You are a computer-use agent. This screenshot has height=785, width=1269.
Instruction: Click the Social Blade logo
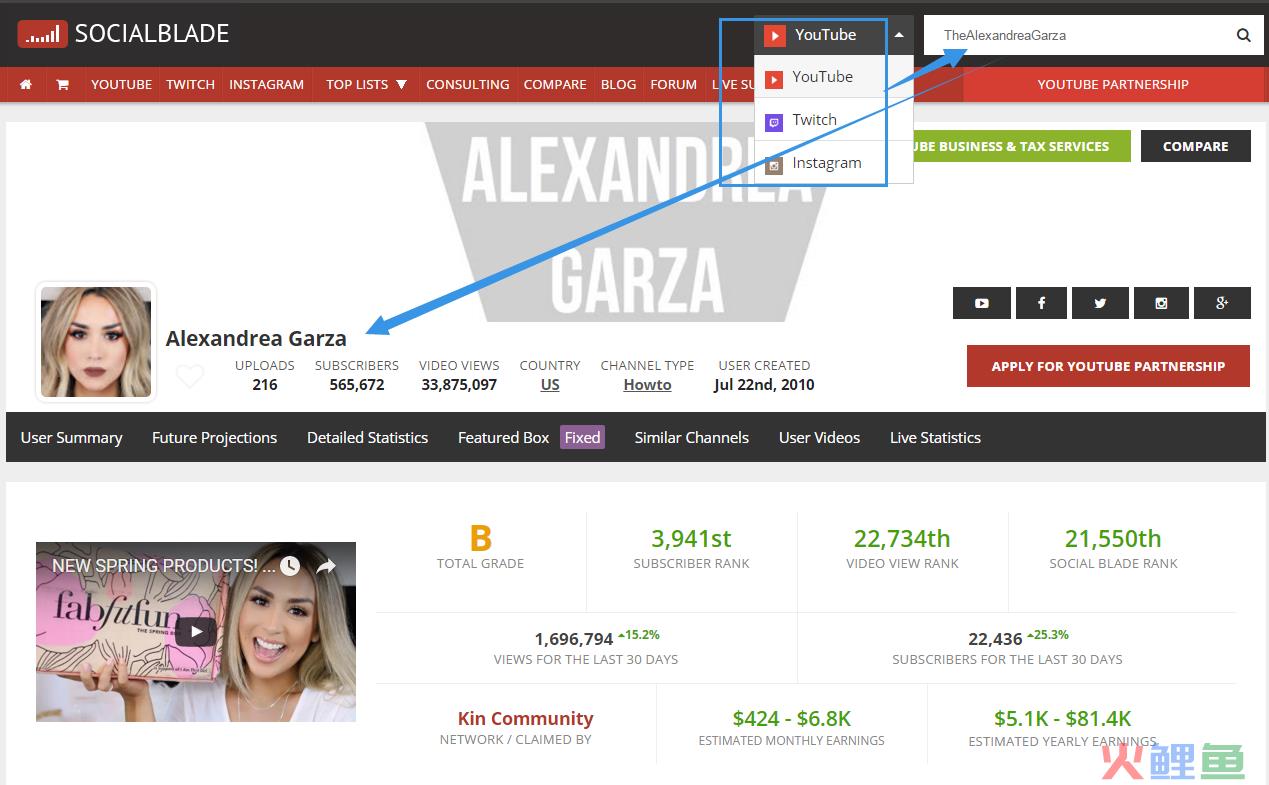tap(123, 34)
